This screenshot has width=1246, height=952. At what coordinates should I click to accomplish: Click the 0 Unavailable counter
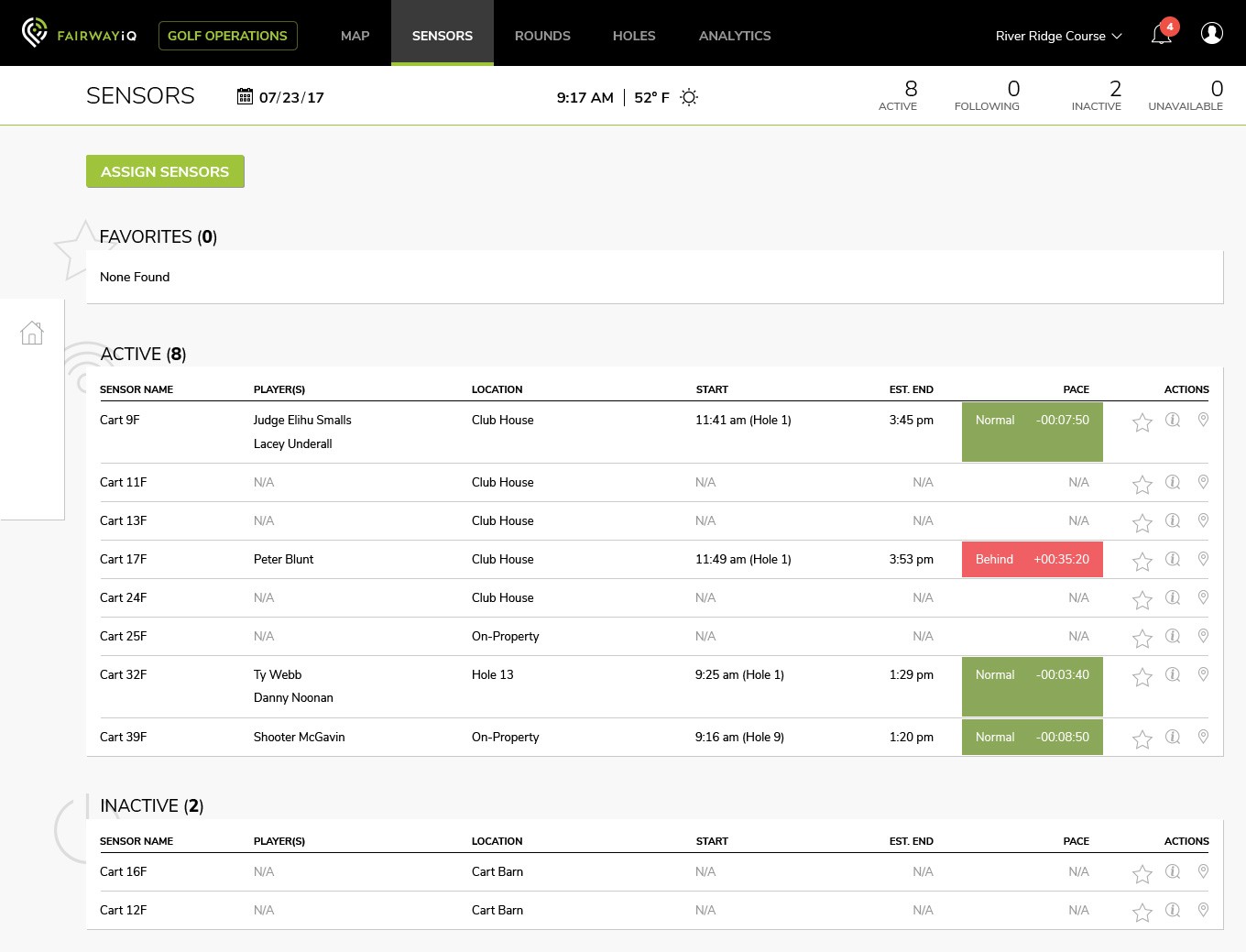(x=1186, y=95)
